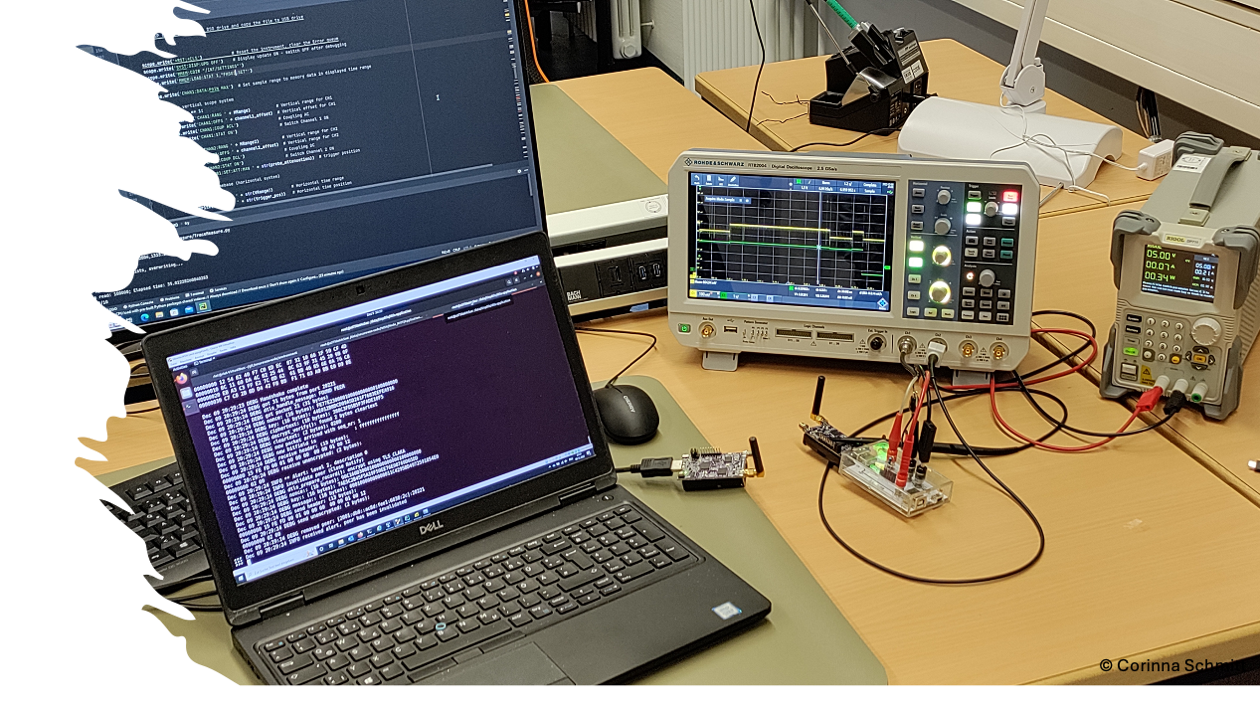
Task: Switch to the Services tab in PyCharm
Action: (x=218, y=290)
